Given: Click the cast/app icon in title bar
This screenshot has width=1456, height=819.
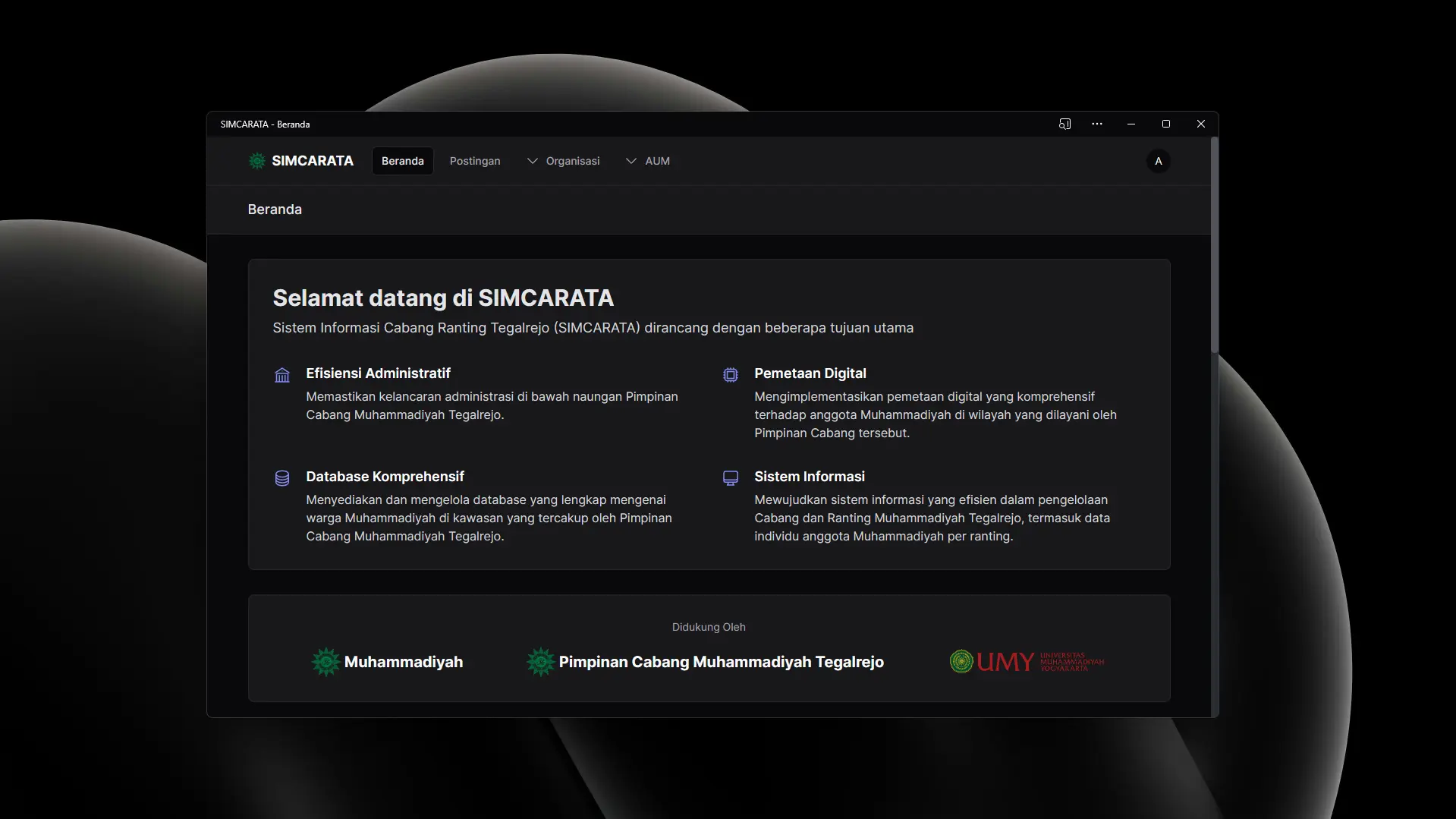Looking at the screenshot, I should pos(1064,124).
